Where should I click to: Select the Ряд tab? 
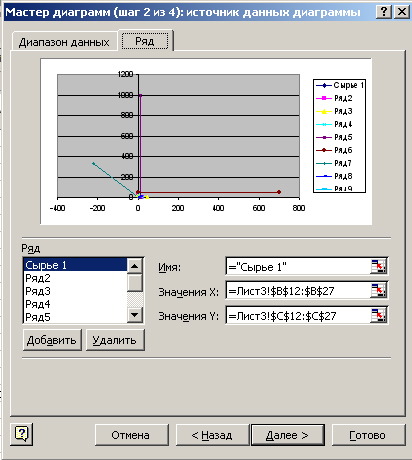[145, 41]
